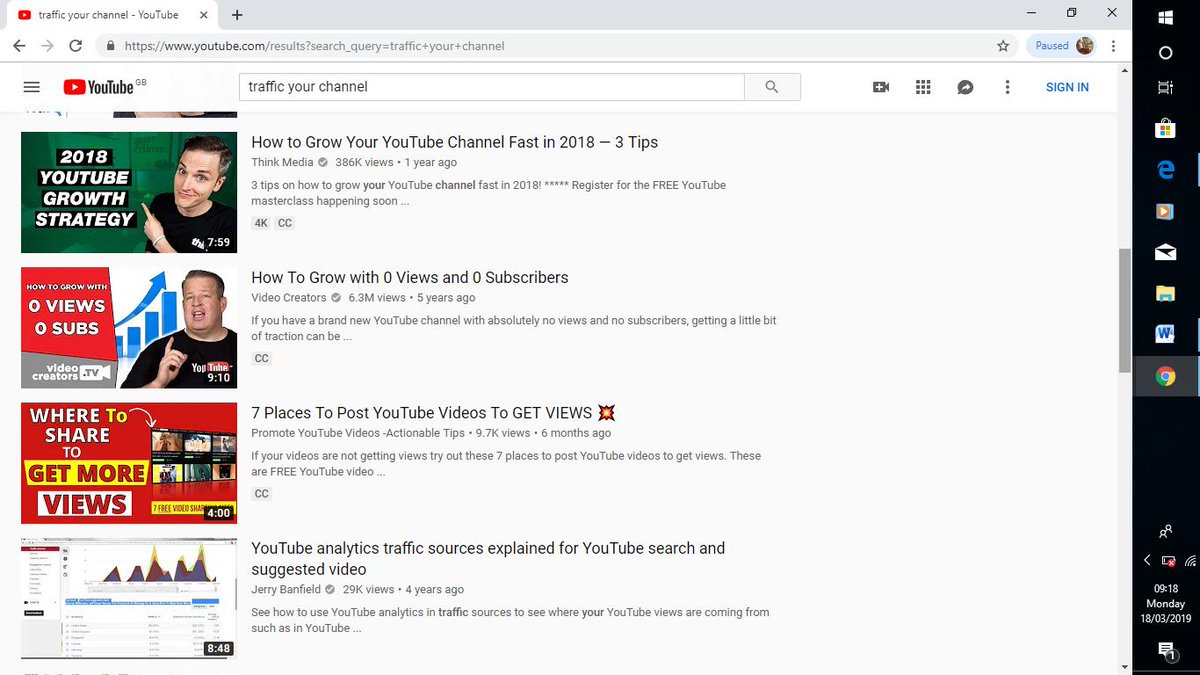Open 'How to Grow Your YouTube Channel Fast' title
The width and height of the screenshot is (1200, 675).
pos(454,142)
